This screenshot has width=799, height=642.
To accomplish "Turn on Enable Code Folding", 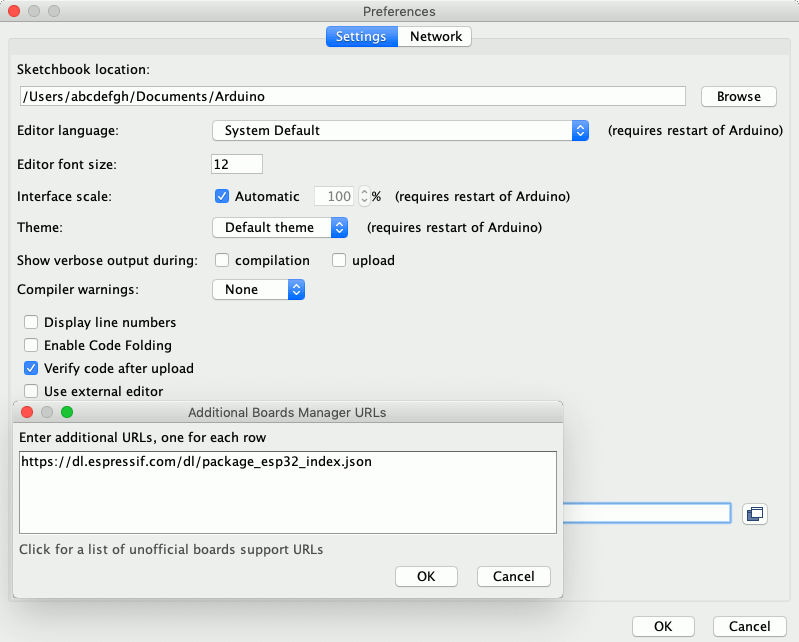I will click(x=31, y=346).
